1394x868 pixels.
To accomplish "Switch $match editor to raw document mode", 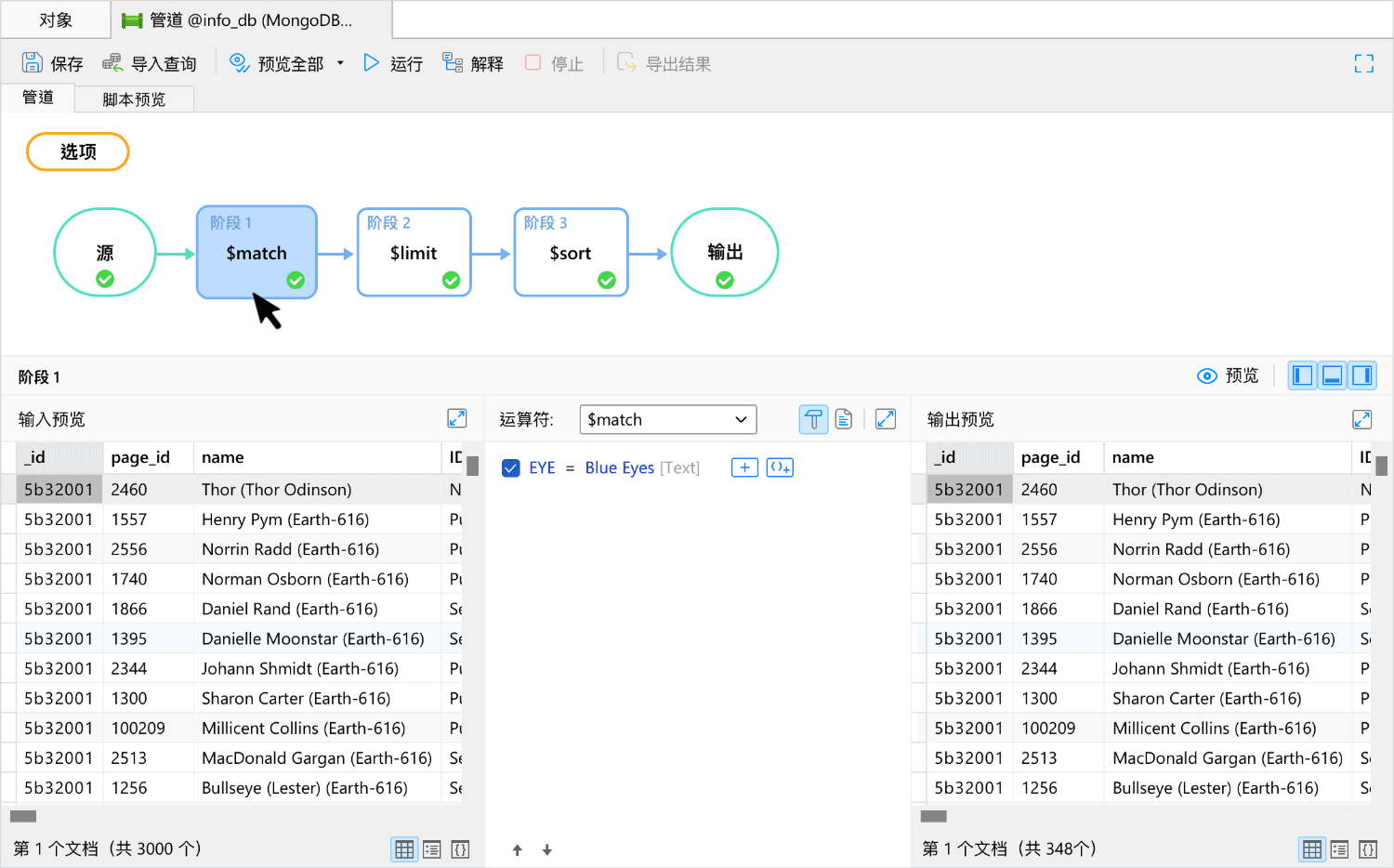I will (x=843, y=418).
